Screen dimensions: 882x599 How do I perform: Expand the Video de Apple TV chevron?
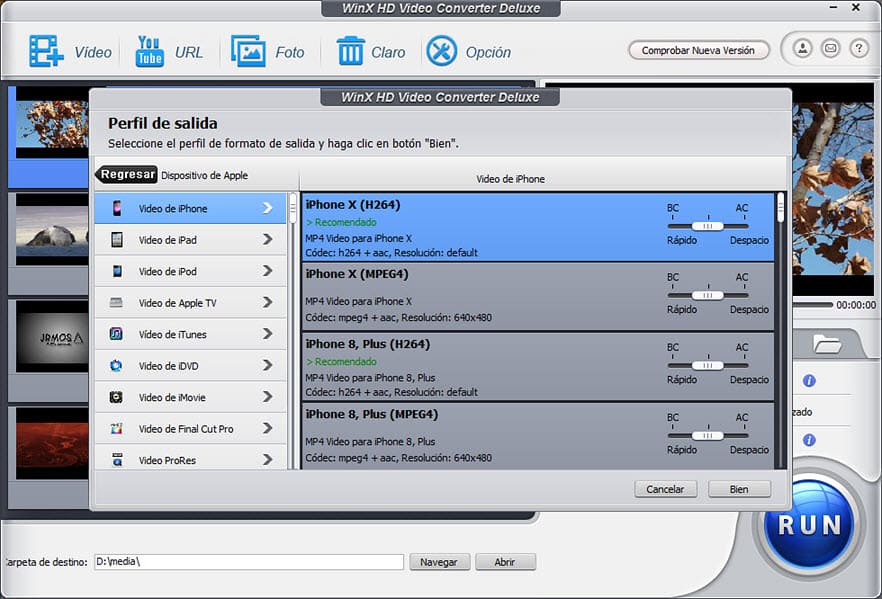tap(268, 303)
